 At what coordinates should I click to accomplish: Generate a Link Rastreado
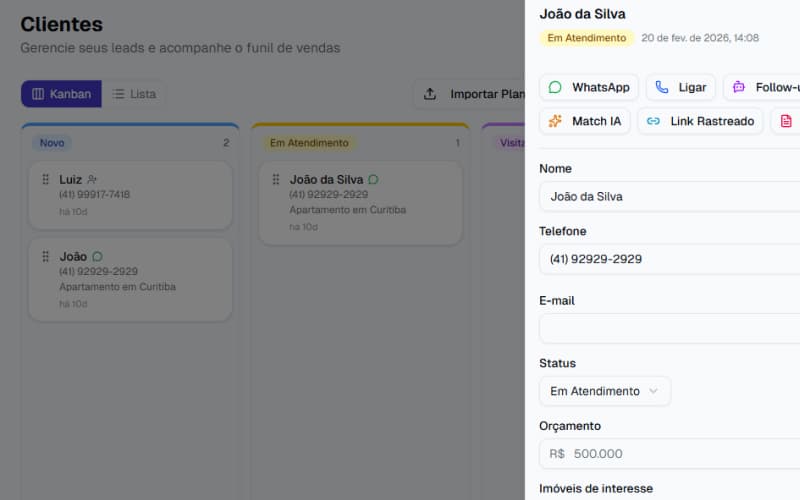pyautogui.click(x=701, y=121)
